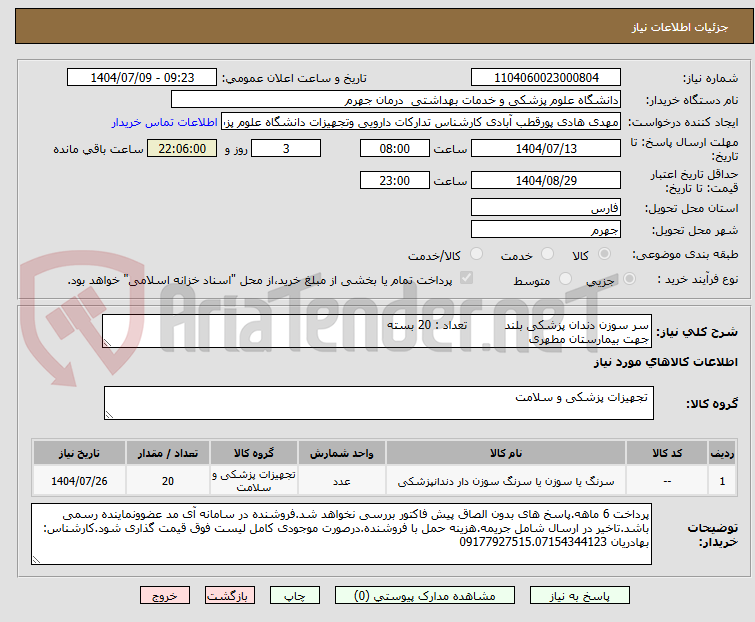Click the delivery city field جهرم
Viewport: 755px width, 622px height.
coord(546,230)
